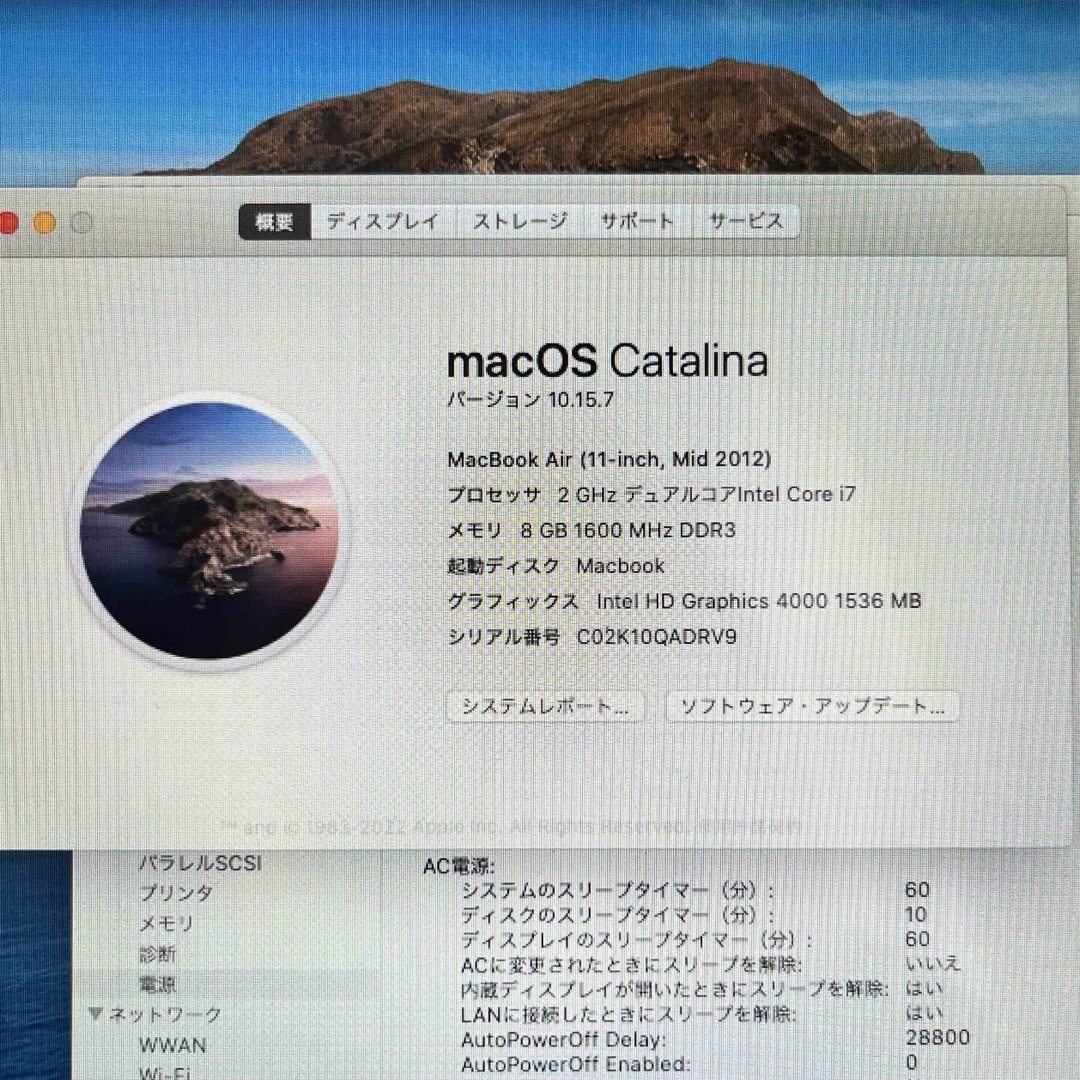Open the サポート tab

[x=637, y=222]
